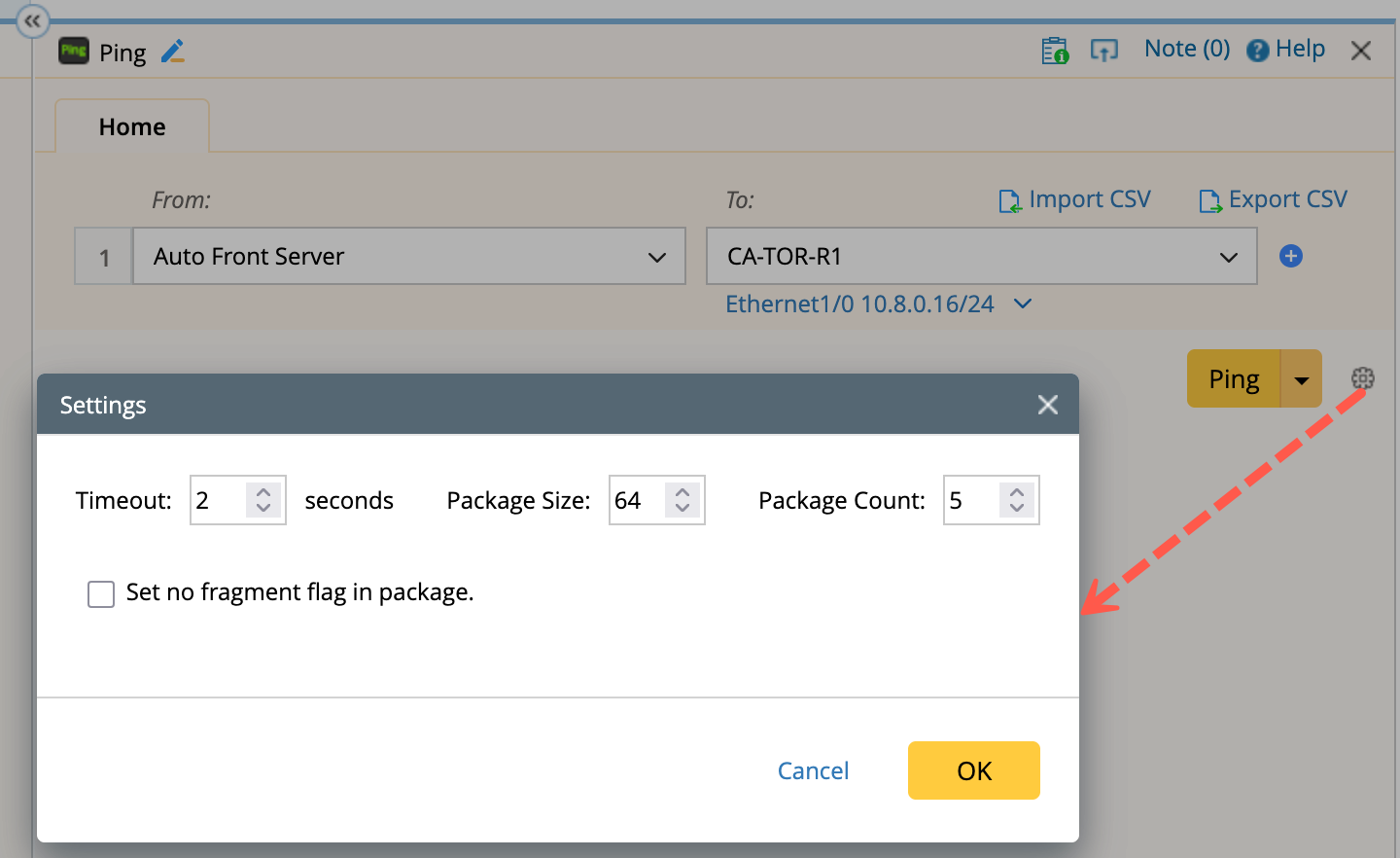Enable Set no fragment flag checkbox
The height and width of the screenshot is (858, 1400).
pyautogui.click(x=101, y=593)
